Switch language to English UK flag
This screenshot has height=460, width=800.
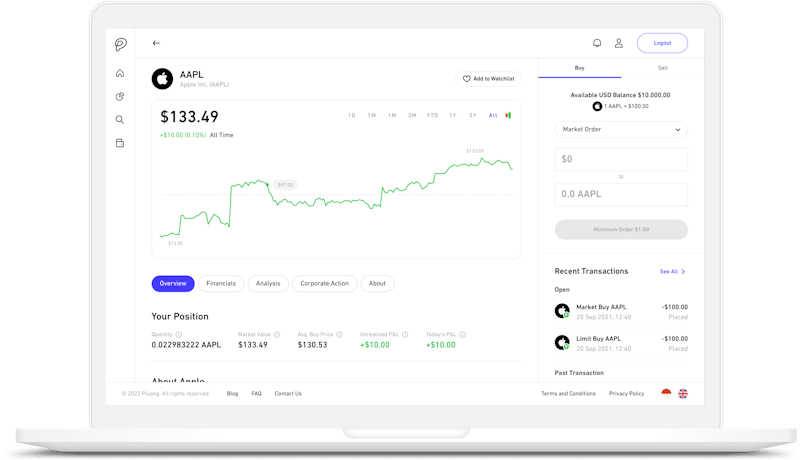(683, 393)
